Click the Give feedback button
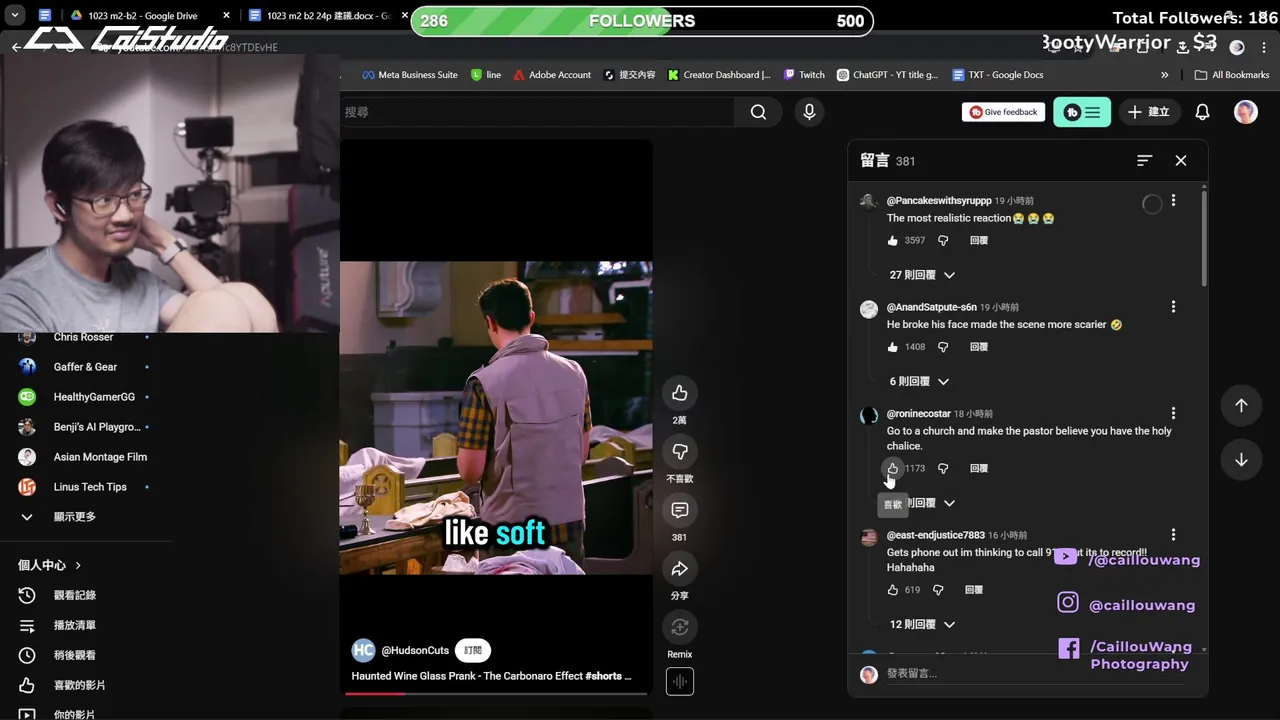The width and height of the screenshot is (1280, 720). 1004,112
